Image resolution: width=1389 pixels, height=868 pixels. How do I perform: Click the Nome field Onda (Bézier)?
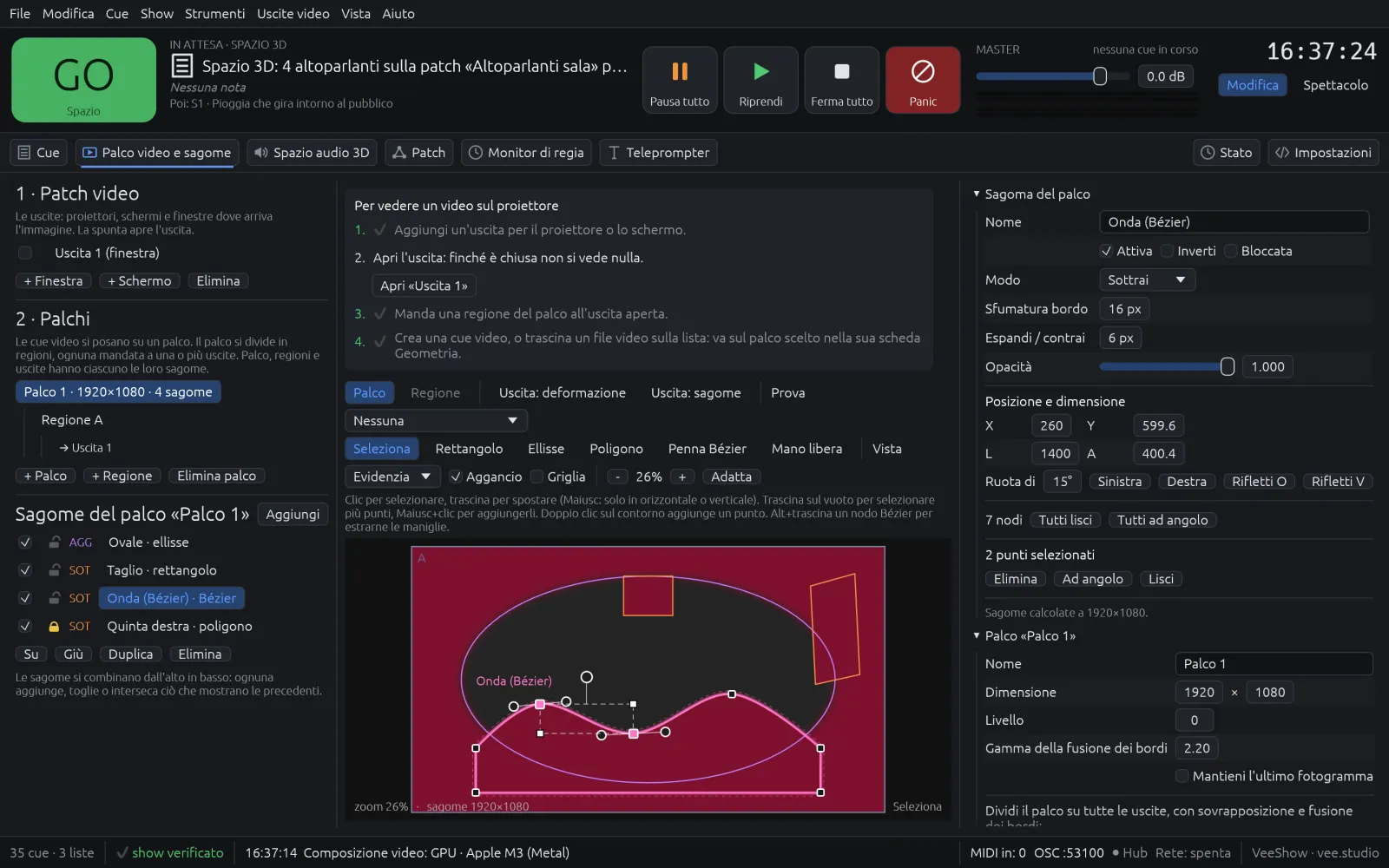pos(1234,221)
